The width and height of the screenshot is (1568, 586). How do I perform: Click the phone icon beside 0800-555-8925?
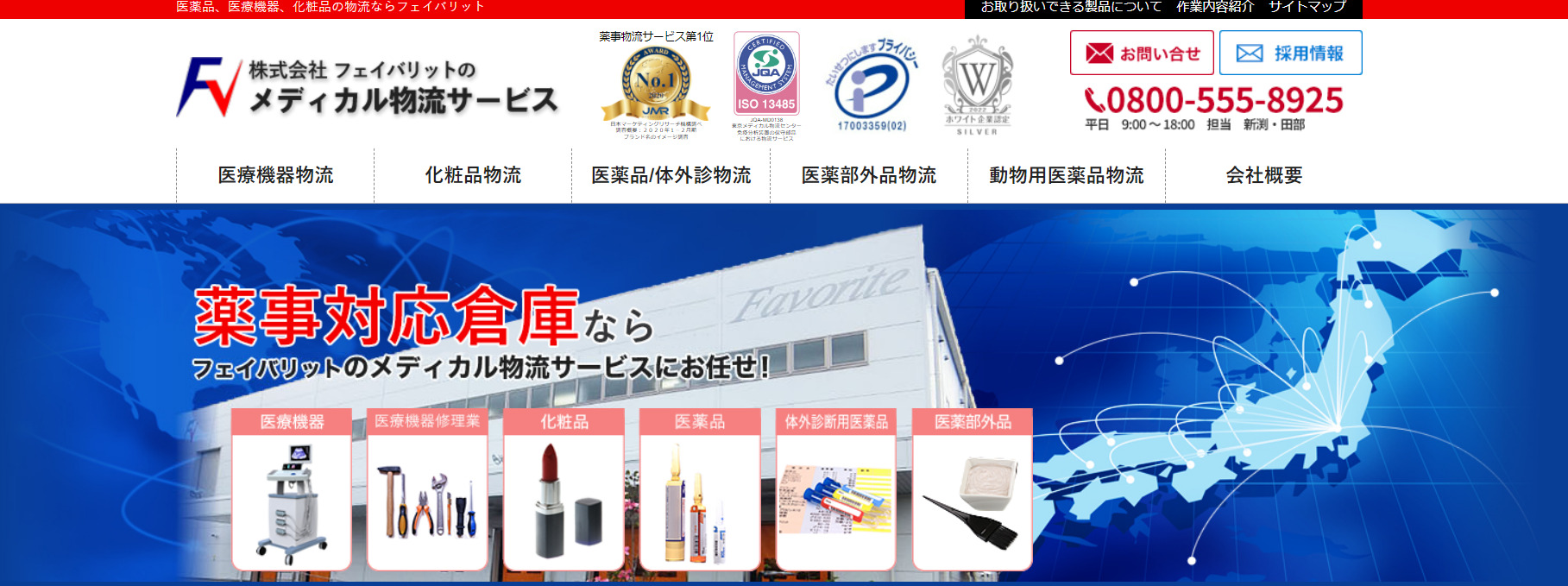point(1095,101)
